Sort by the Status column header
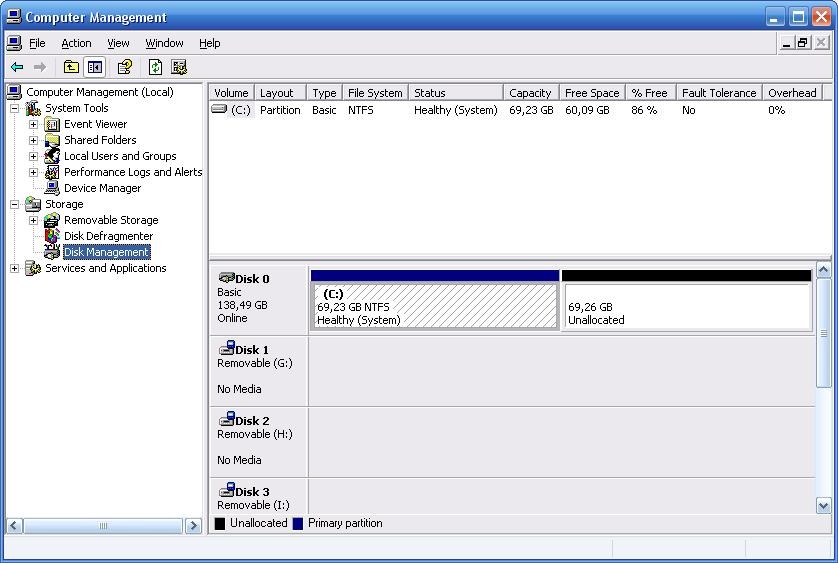The height and width of the screenshot is (563, 838). [456, 93]
